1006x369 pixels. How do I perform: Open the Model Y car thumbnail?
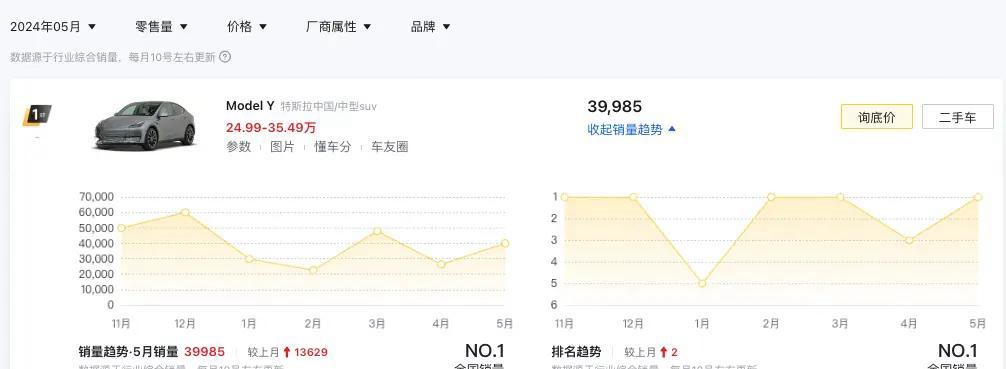pyautogui.click(x=144, y=125)
